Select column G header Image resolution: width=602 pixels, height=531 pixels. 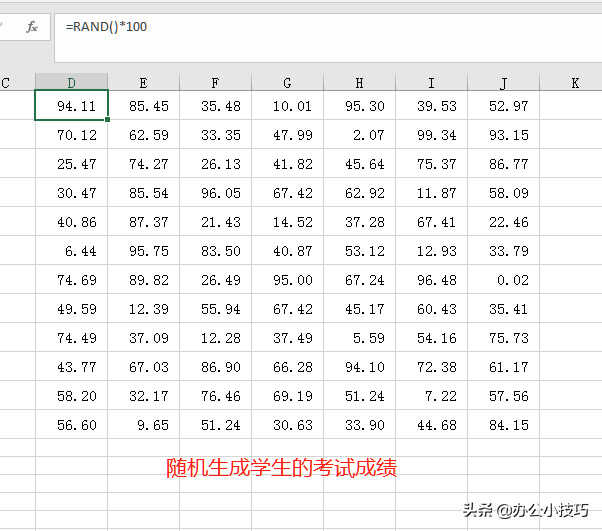pos(287,82)
